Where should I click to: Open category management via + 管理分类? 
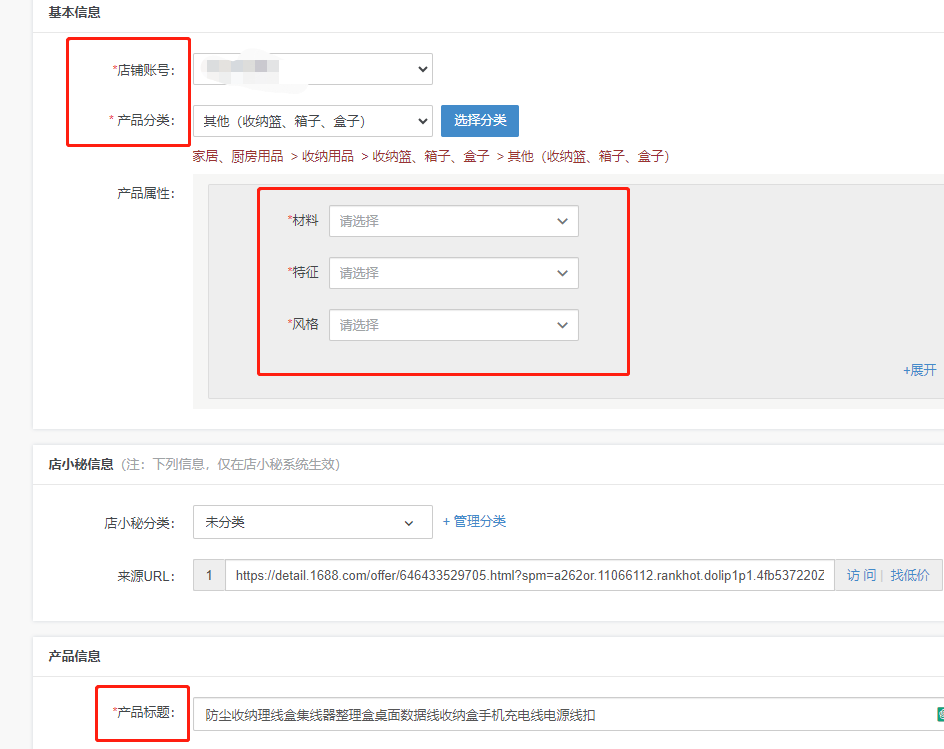point(474,522)
